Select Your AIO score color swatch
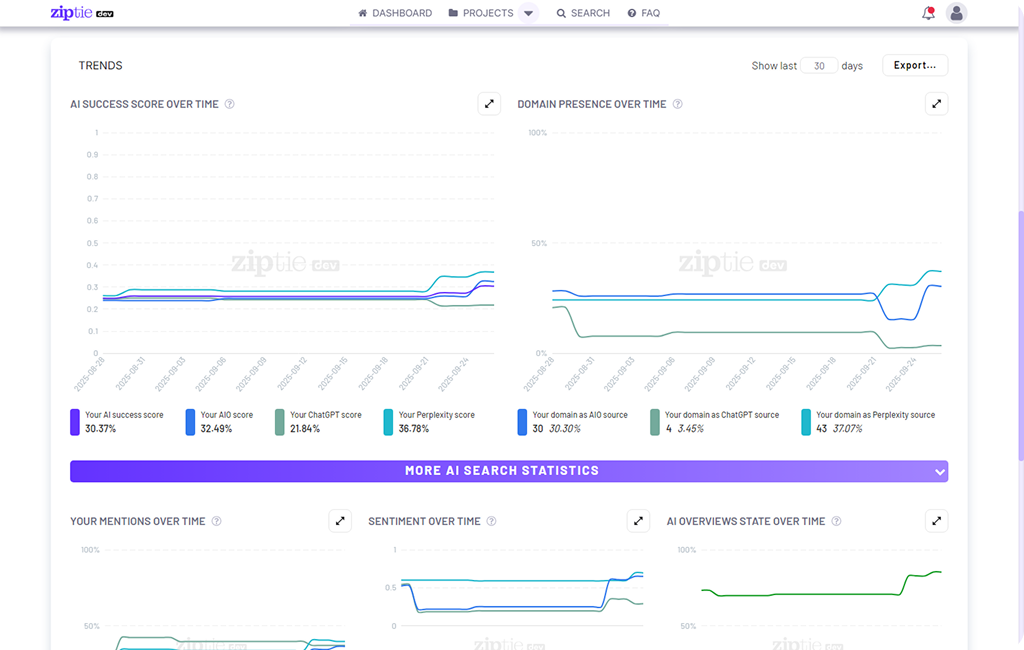 pos(190,421)
